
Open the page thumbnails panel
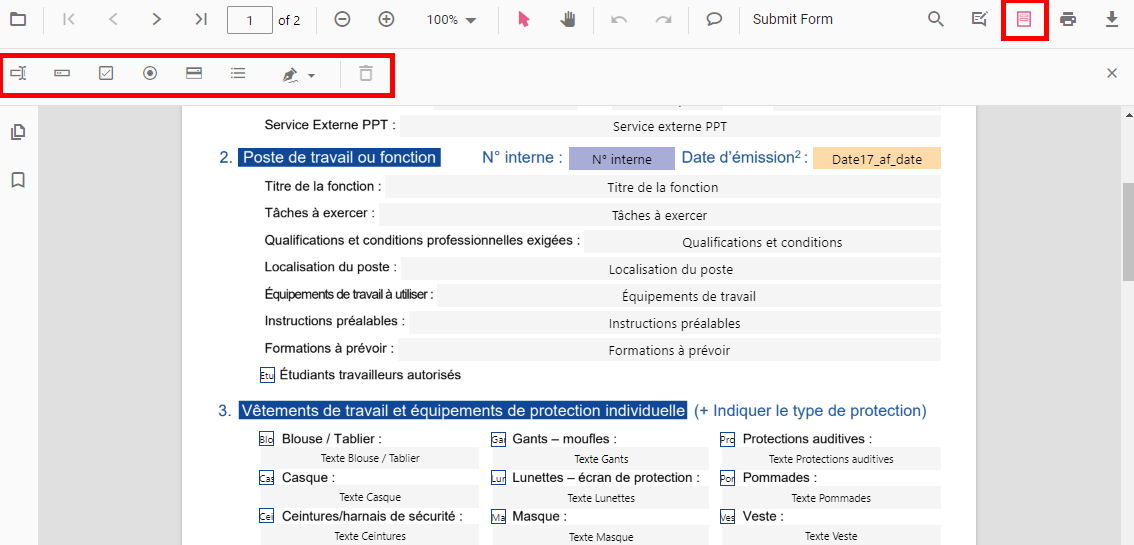(18, 132)
